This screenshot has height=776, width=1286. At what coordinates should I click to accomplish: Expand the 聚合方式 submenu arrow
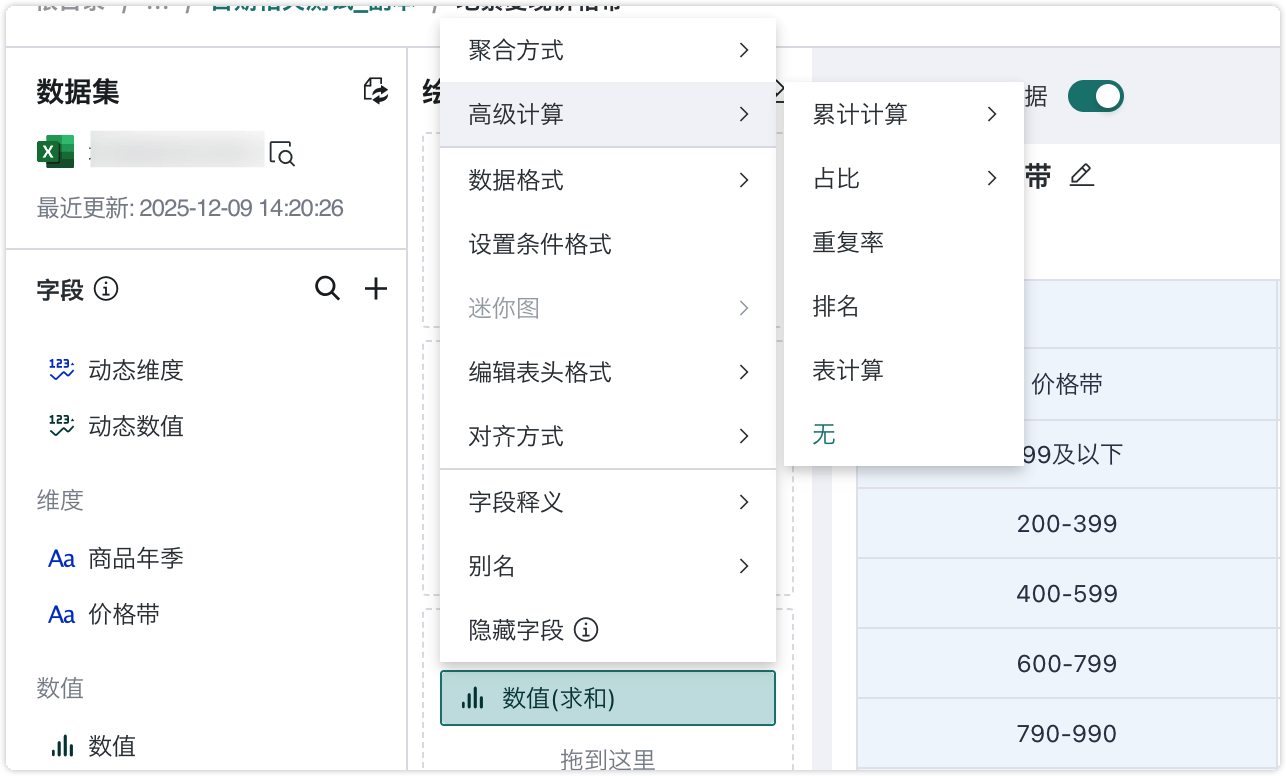[x=744, y=50]
